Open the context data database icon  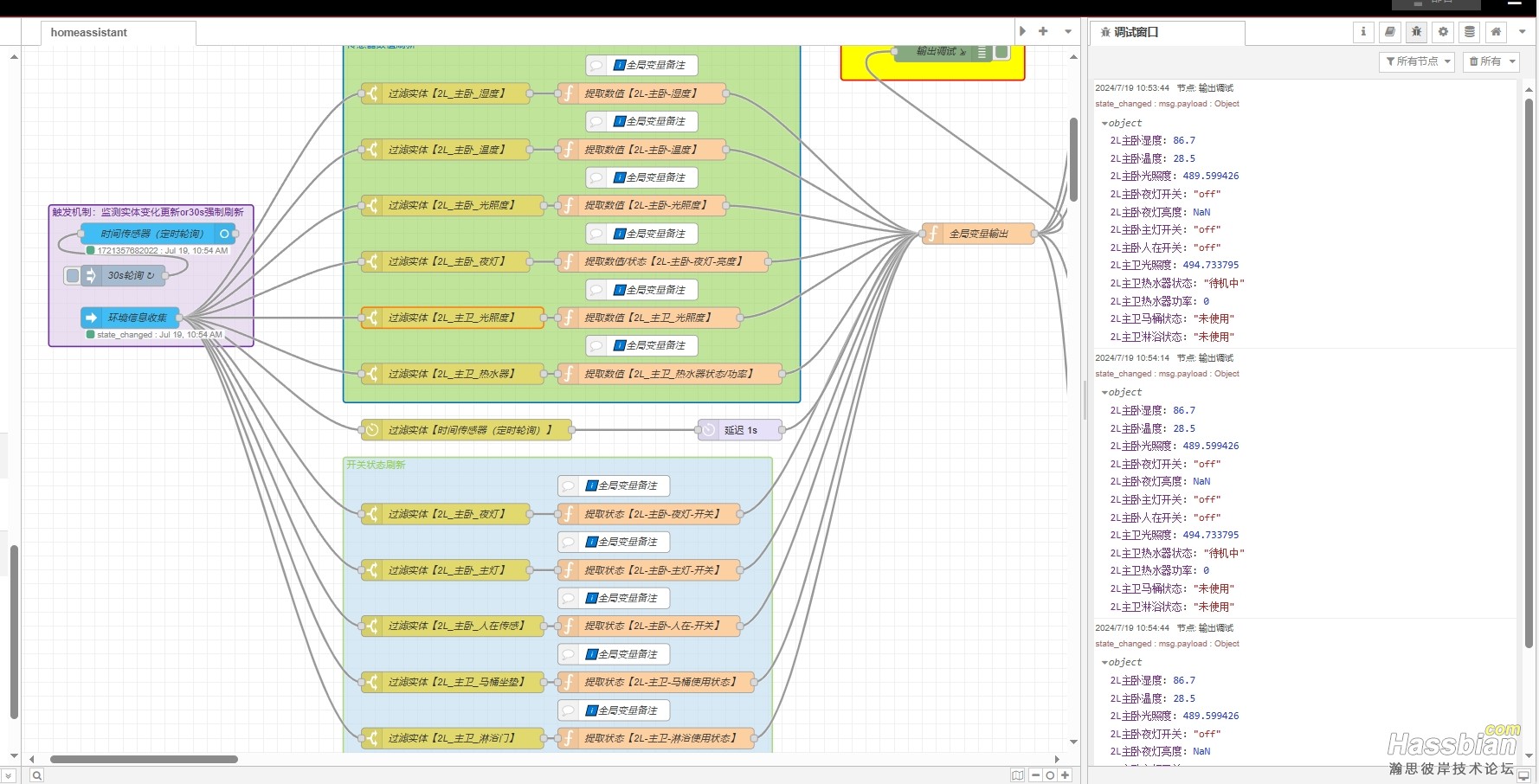[1470, 32]
